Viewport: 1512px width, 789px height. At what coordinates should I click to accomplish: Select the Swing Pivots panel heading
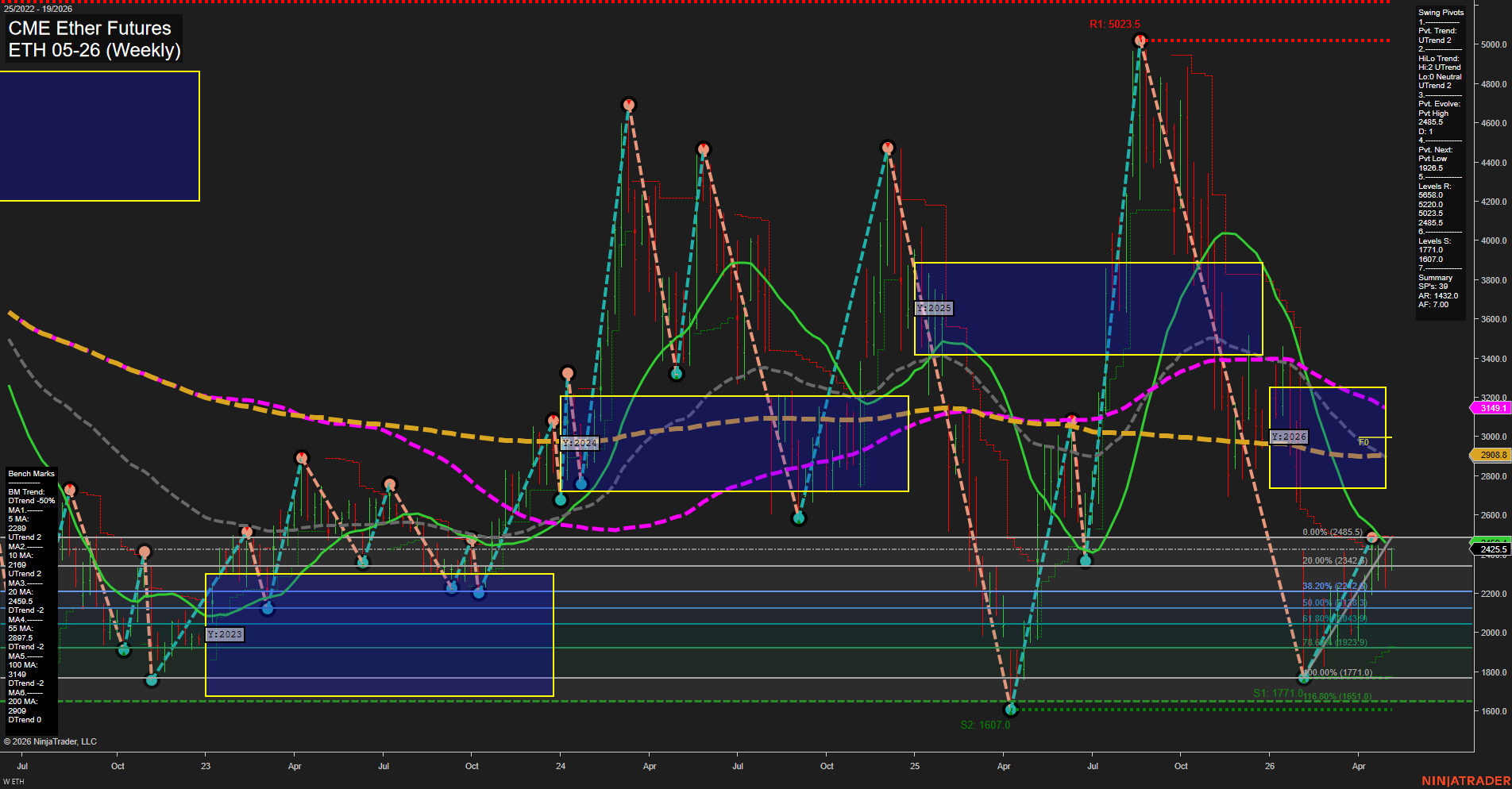pyautogui.click(x=1441, y=13)
